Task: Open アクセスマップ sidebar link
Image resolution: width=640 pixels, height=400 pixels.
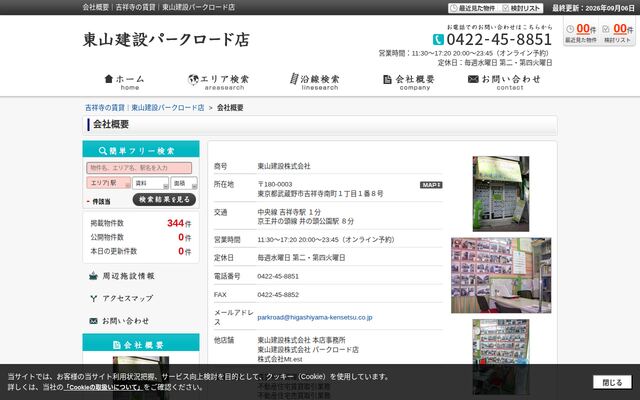Action: pyautogui.click(x=122, y=298)
